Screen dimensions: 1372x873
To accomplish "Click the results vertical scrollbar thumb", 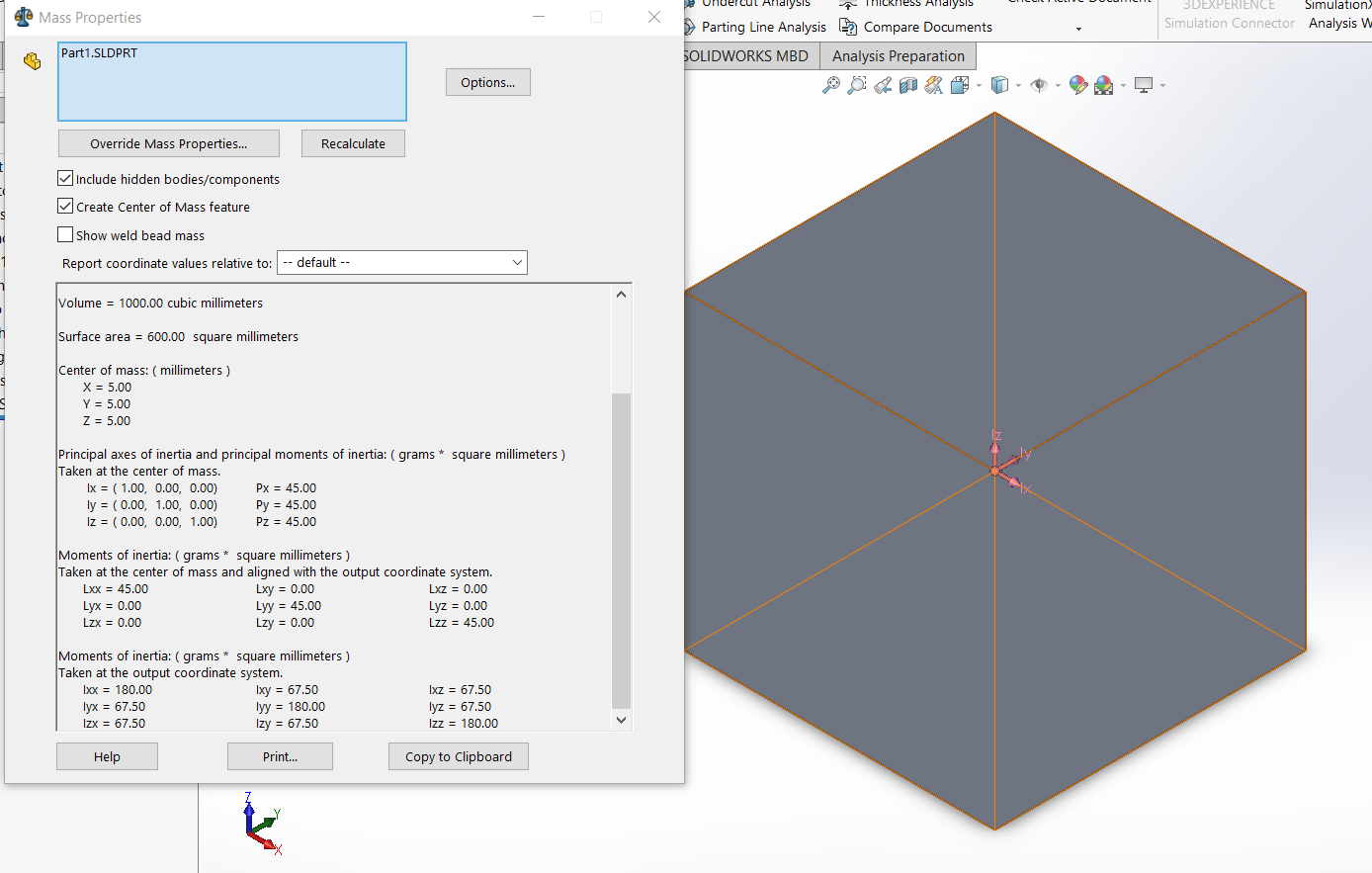I will pos(621,551).
